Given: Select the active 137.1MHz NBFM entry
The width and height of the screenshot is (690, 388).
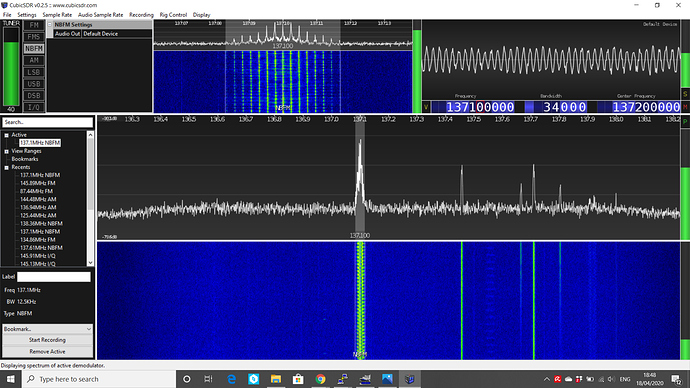Looking at the screenshot, I should tap(40, 143).
